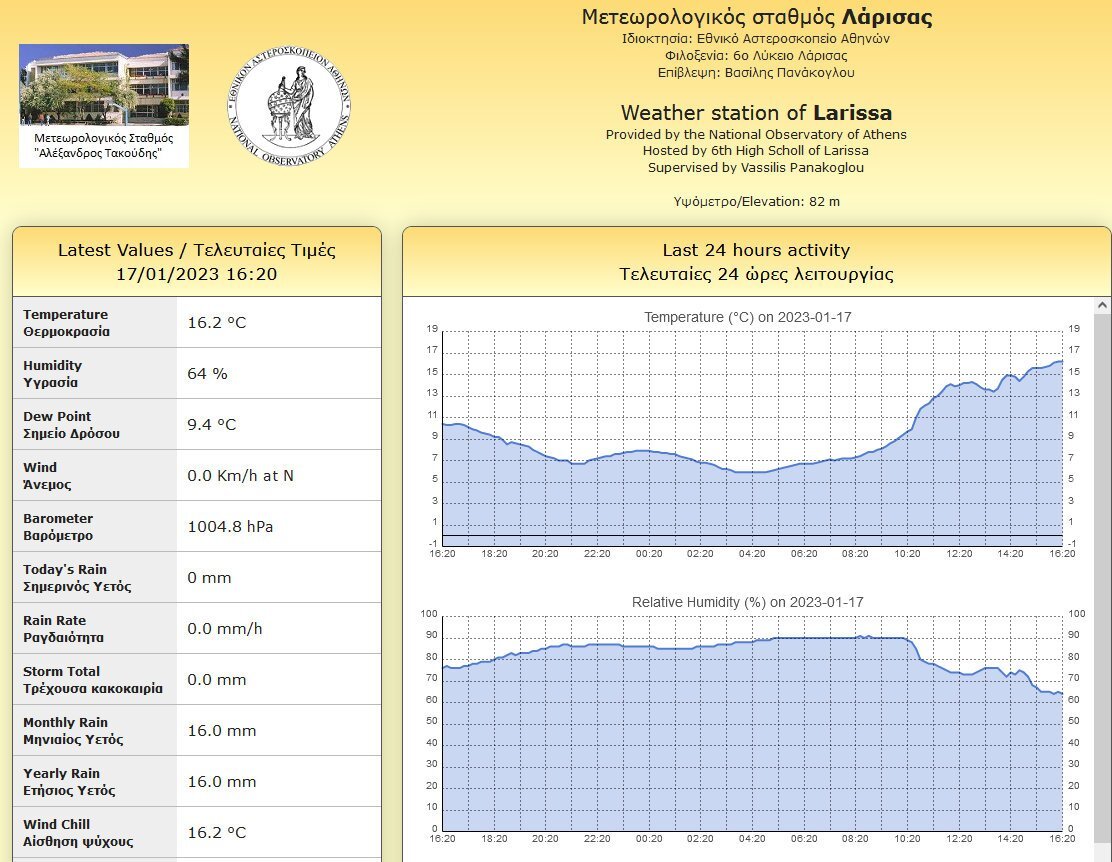Select the Wind value 0.0 Km/h at N
Image resolution: width=1112 pixels, height=862 pixels.
click(240, 476)
